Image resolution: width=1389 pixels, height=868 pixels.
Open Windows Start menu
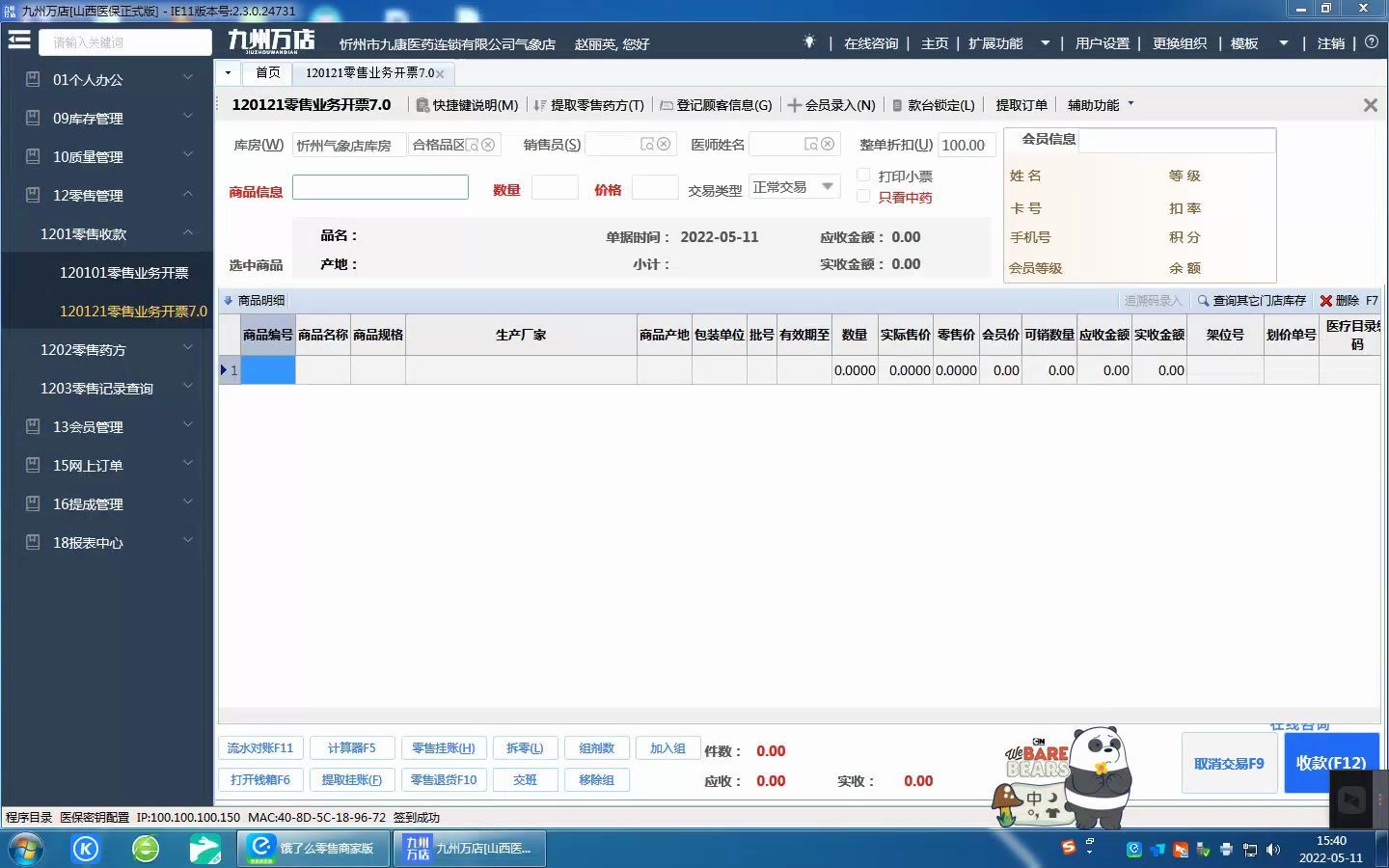point(26,849)
